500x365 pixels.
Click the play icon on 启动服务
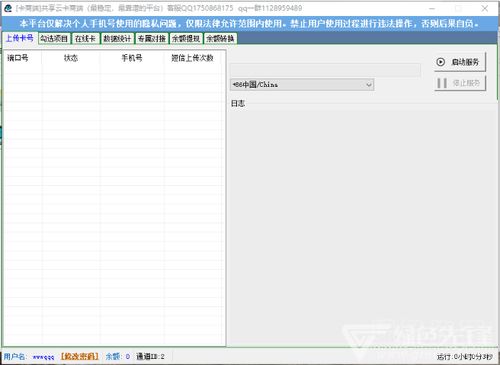(x=441, y=62)
